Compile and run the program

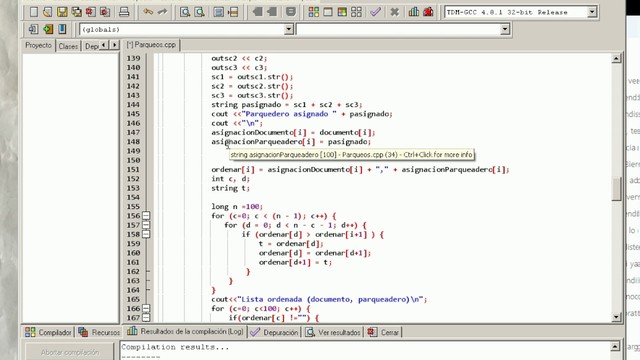(x=342, y=12)
